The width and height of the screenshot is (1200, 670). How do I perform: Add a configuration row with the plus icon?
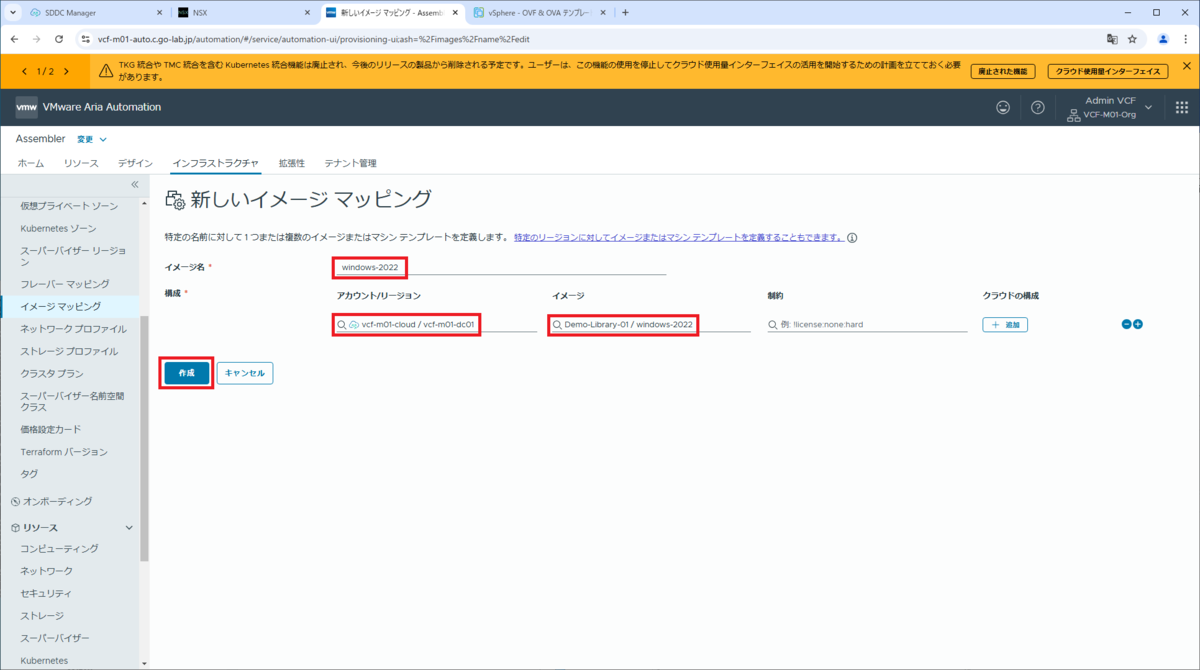pos(1137,324)
